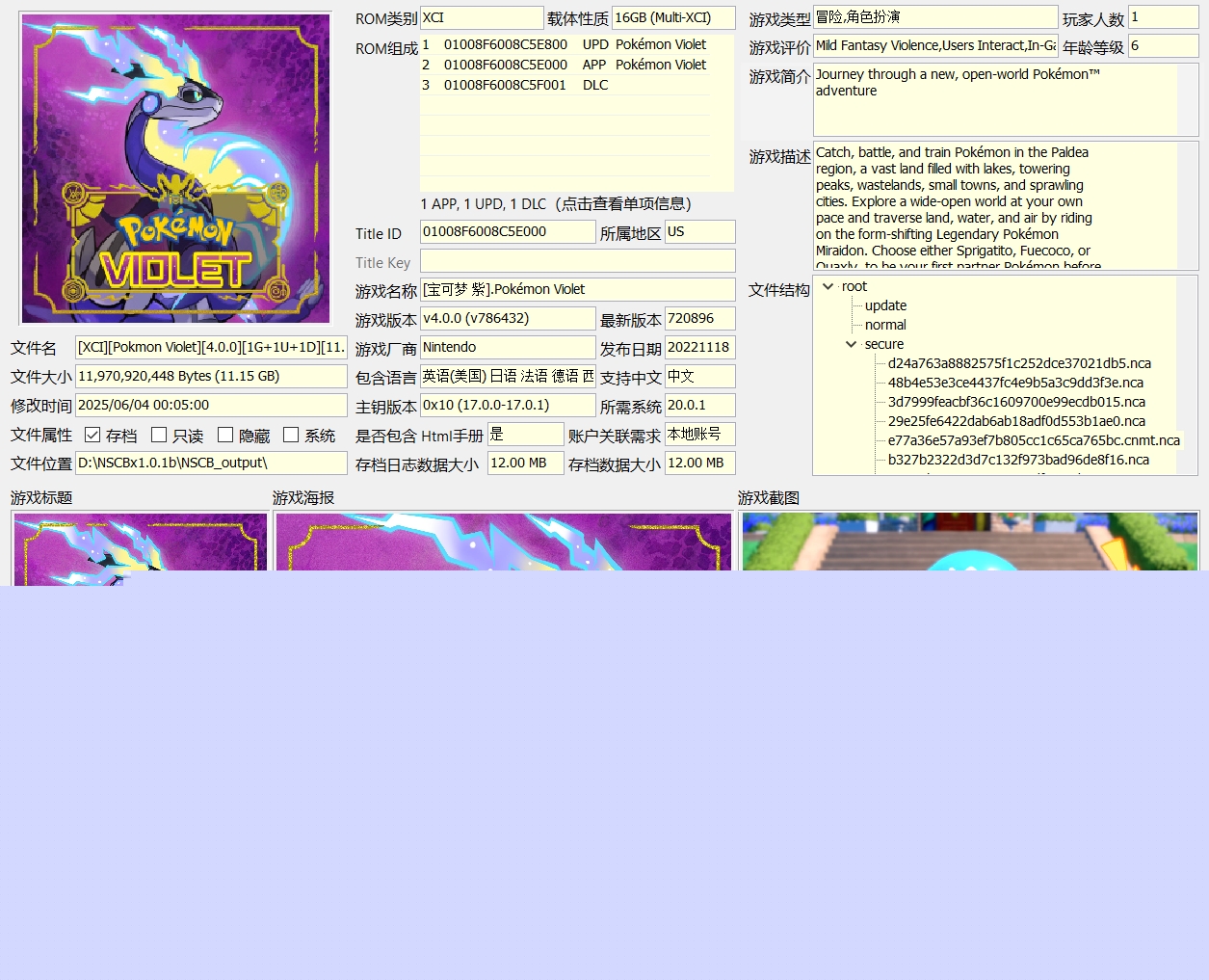
Task: Open the 游戏标题 title image thumbnail
Action: click(141, 548)
